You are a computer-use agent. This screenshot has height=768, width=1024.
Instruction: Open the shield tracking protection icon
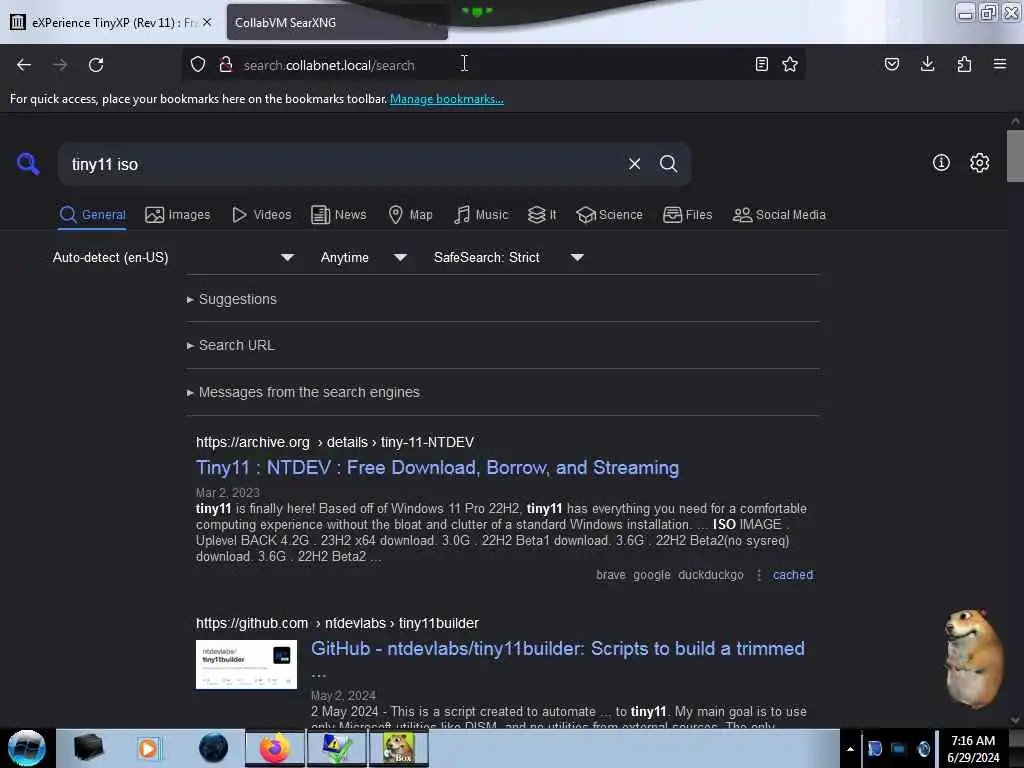click(x=198, y=64)
